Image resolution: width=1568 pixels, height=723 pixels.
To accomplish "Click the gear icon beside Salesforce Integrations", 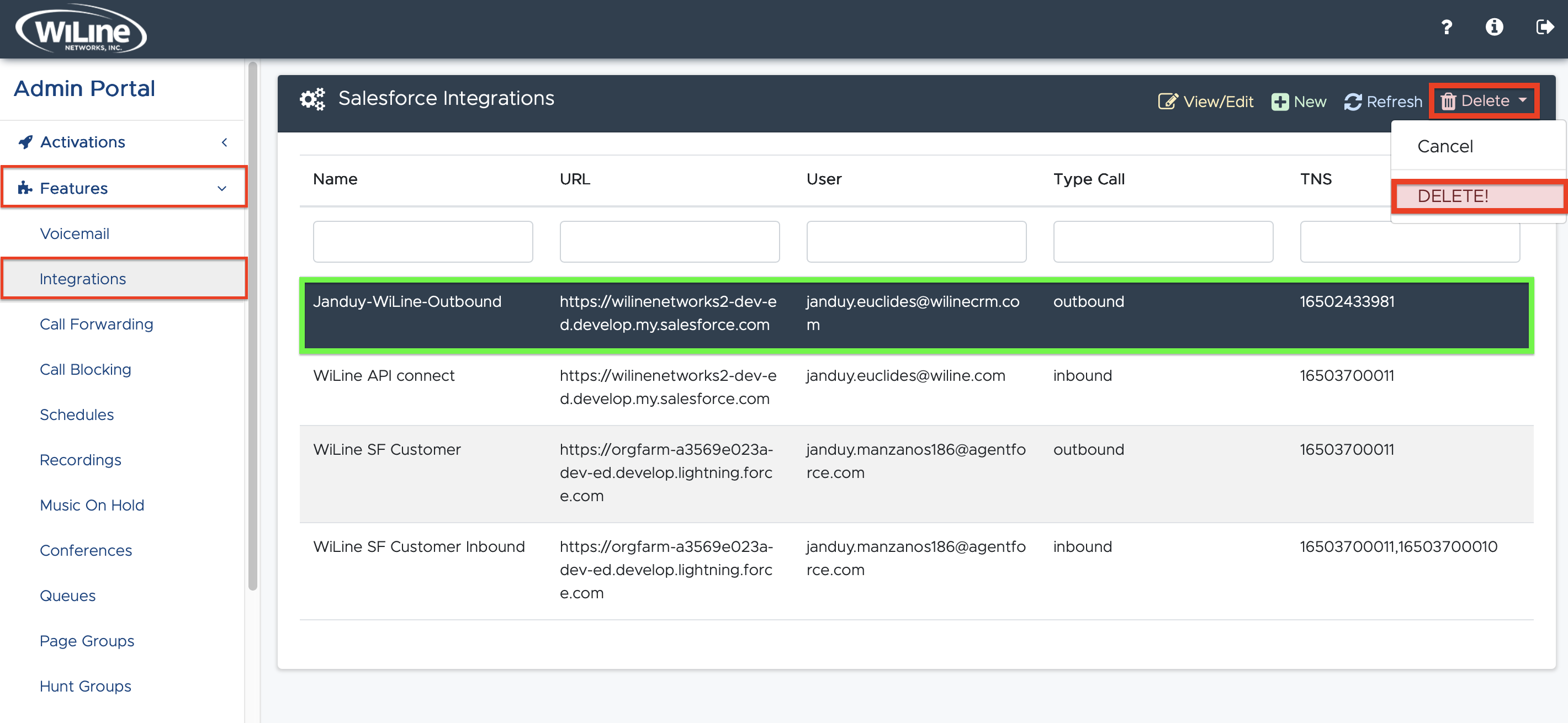I will [312, 99].
